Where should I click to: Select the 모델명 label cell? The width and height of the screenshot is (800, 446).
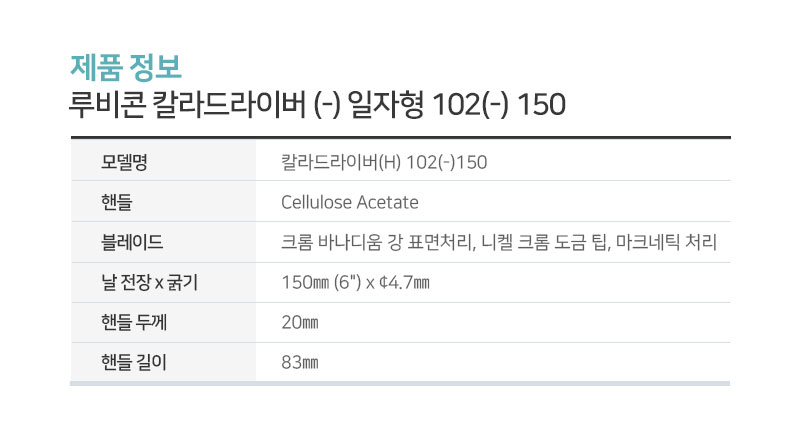click(163, 160)
